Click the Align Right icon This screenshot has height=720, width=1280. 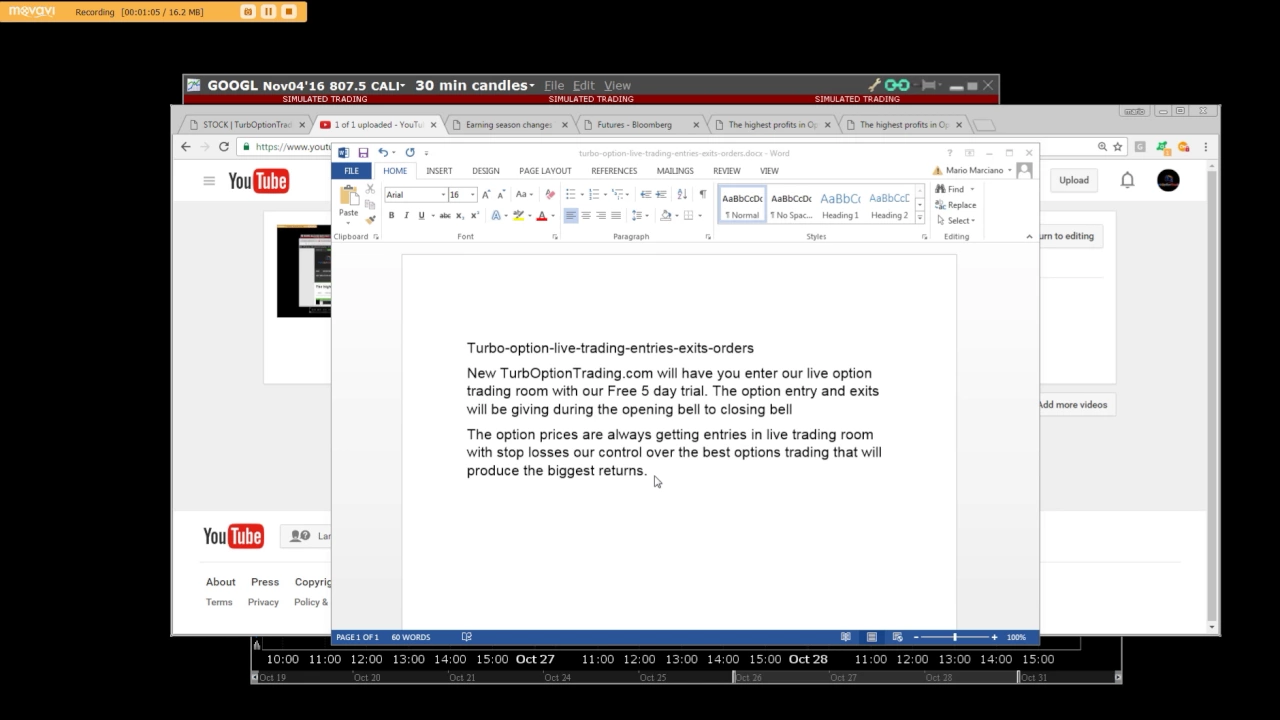coord(601,215)
